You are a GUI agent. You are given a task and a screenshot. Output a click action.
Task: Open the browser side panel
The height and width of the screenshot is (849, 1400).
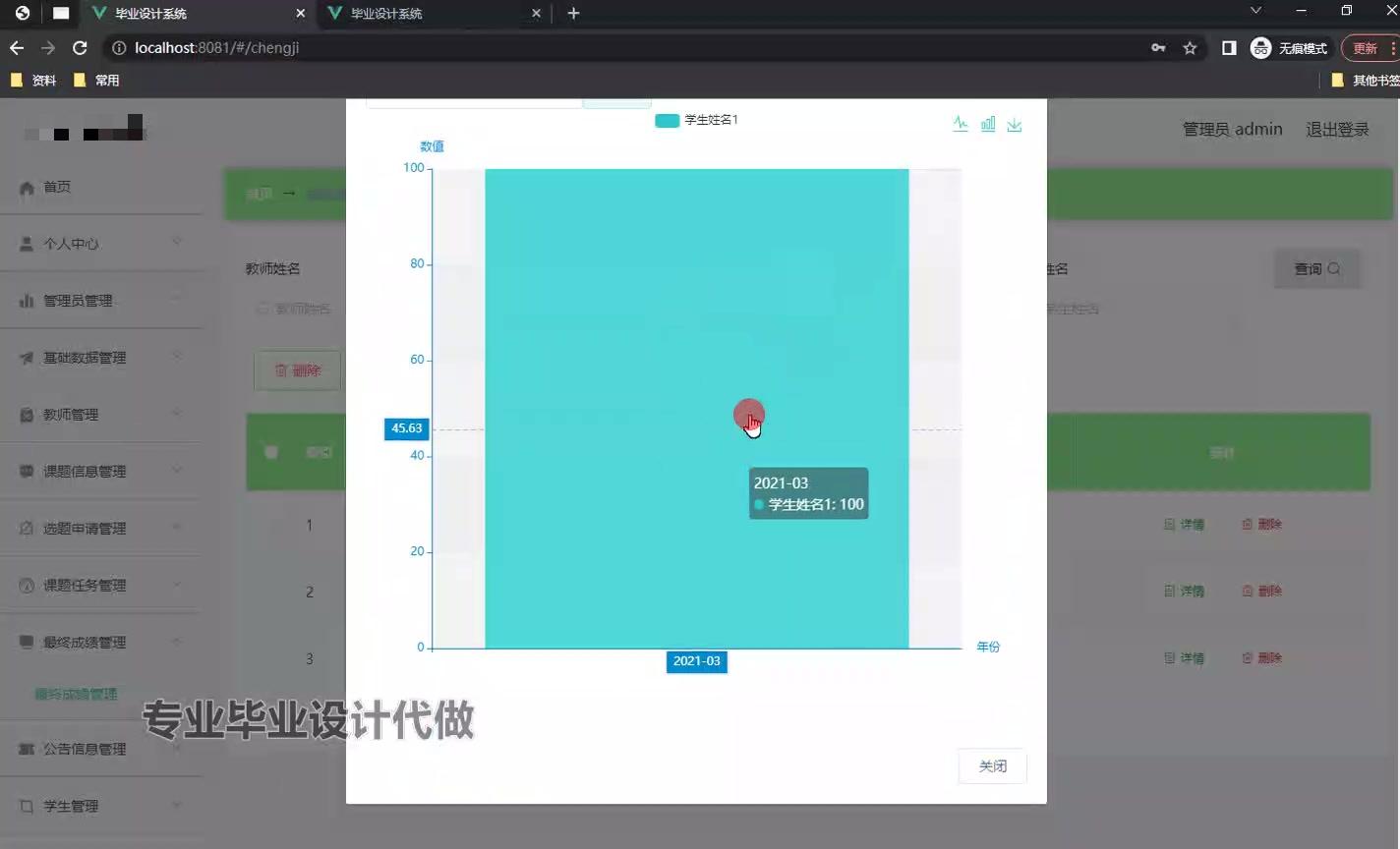pos(1229,47)
